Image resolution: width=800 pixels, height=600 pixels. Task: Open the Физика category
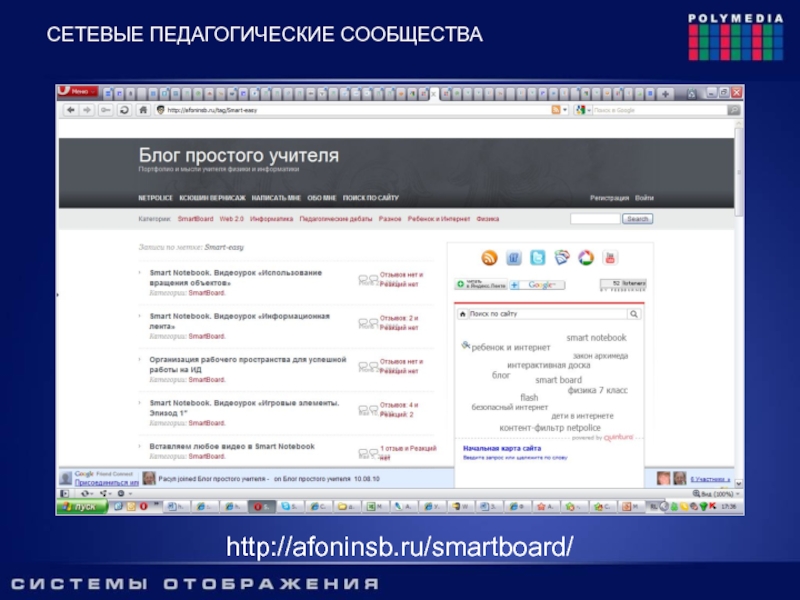pyautogui.click(x=488, y=219)
